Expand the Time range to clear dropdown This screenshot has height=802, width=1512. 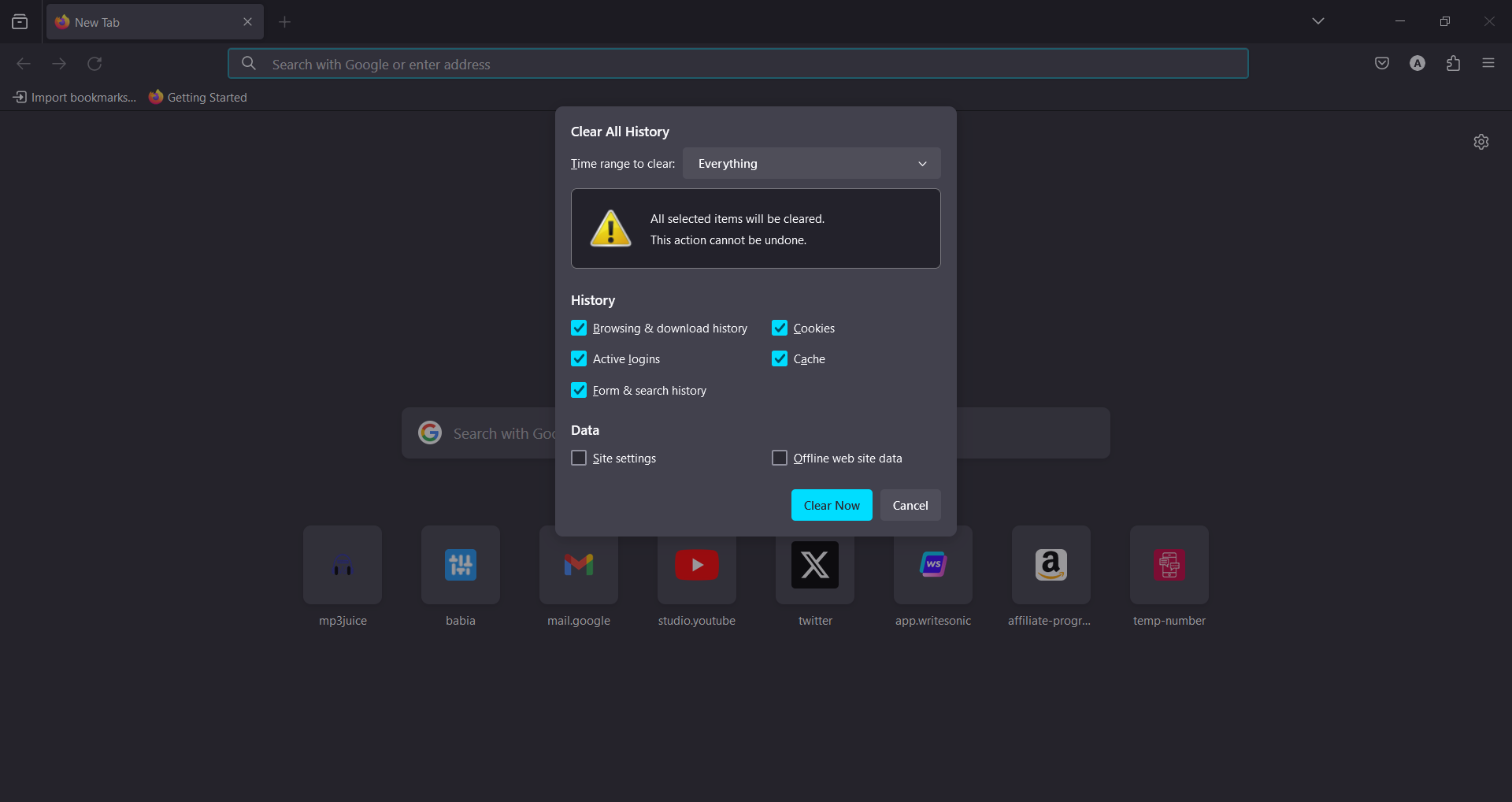tap(812, 163)
